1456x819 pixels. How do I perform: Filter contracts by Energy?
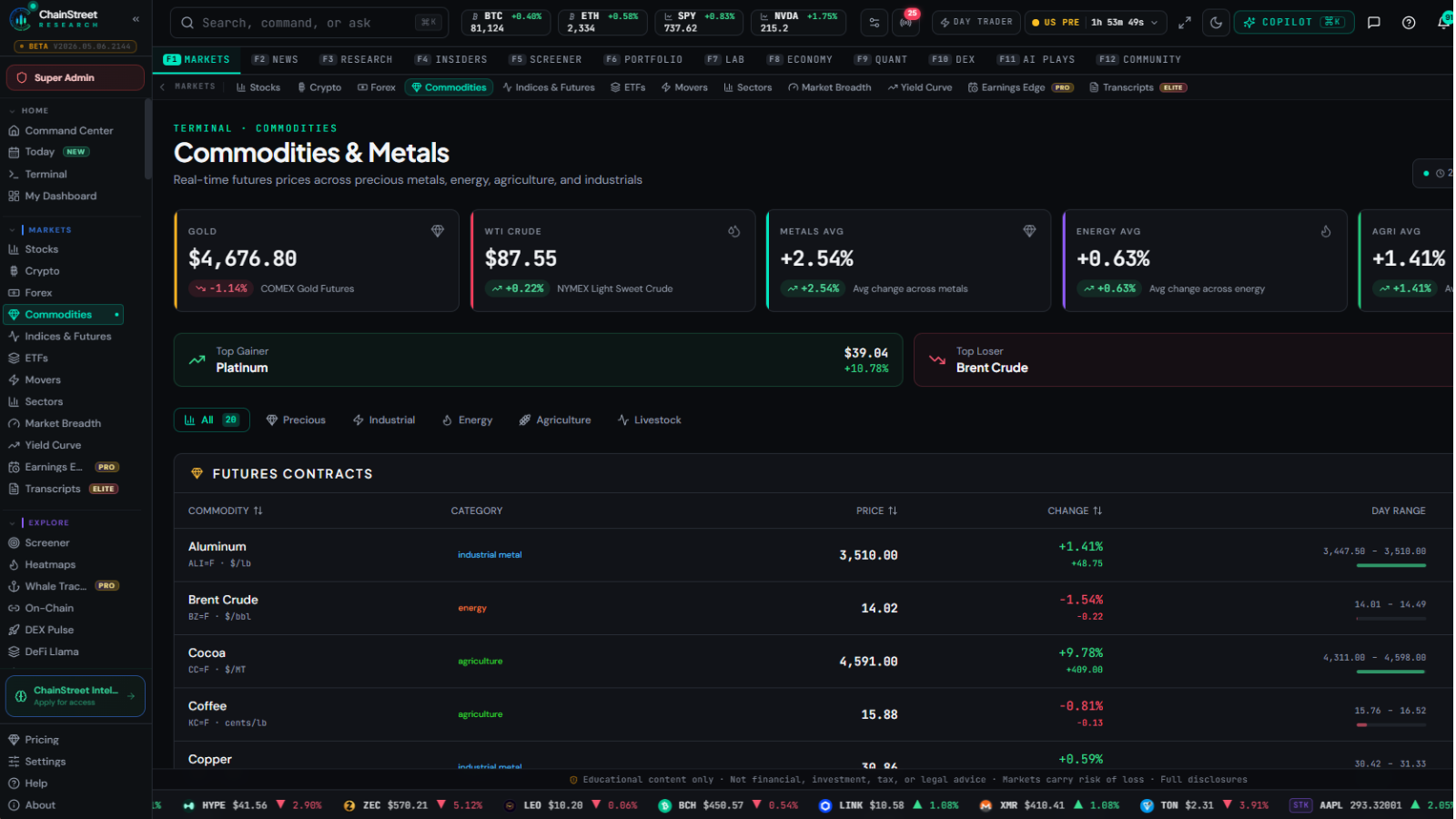468,420
